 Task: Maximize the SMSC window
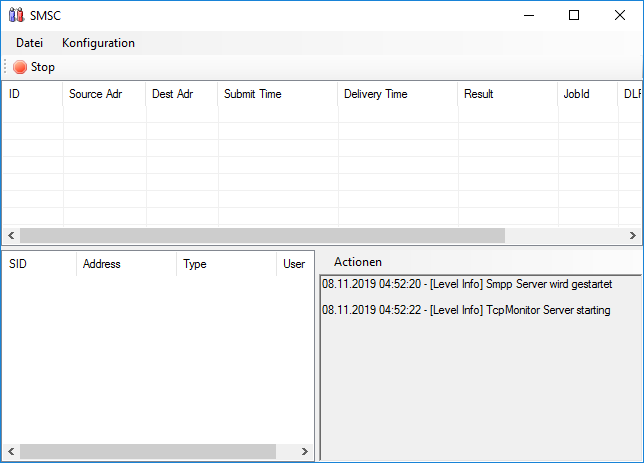coord(574,15)
